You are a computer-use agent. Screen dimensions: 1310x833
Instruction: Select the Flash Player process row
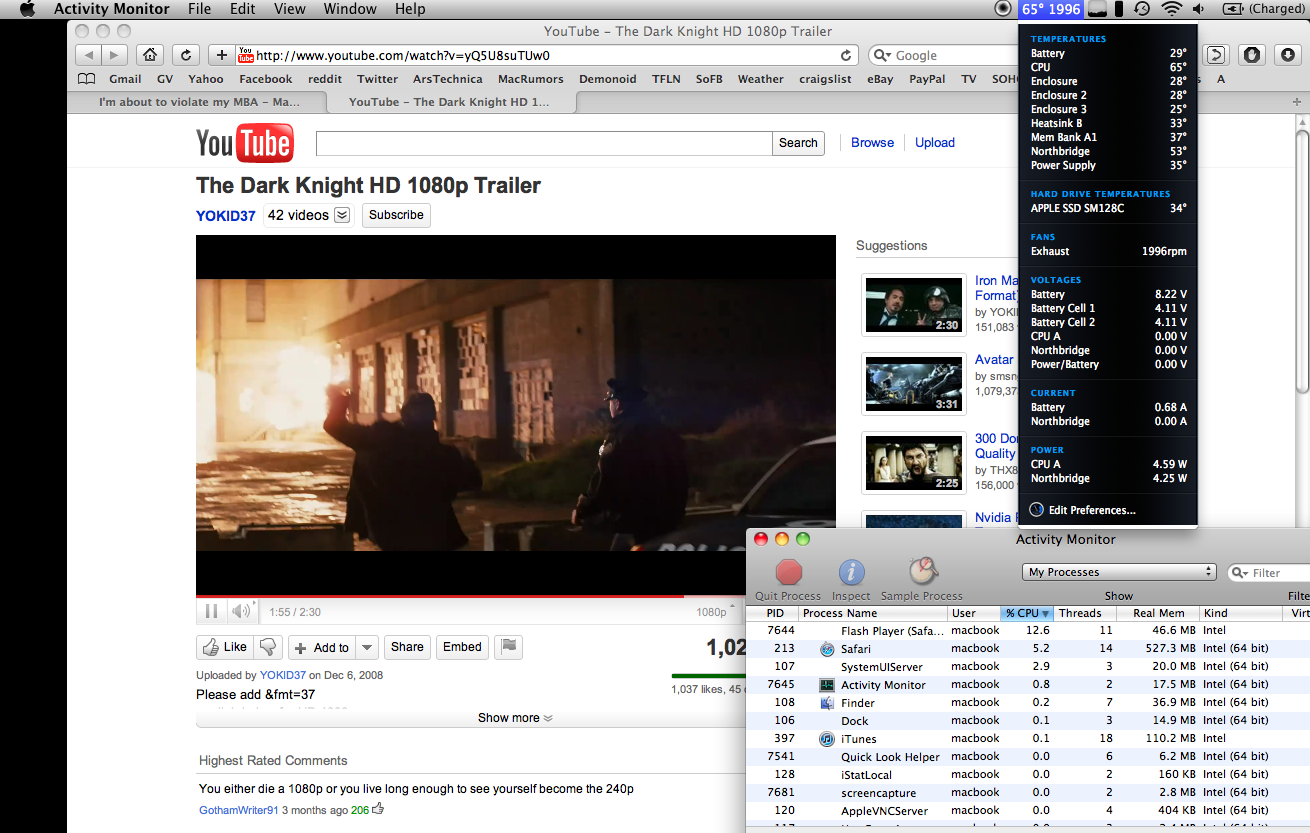[1028, 631]
